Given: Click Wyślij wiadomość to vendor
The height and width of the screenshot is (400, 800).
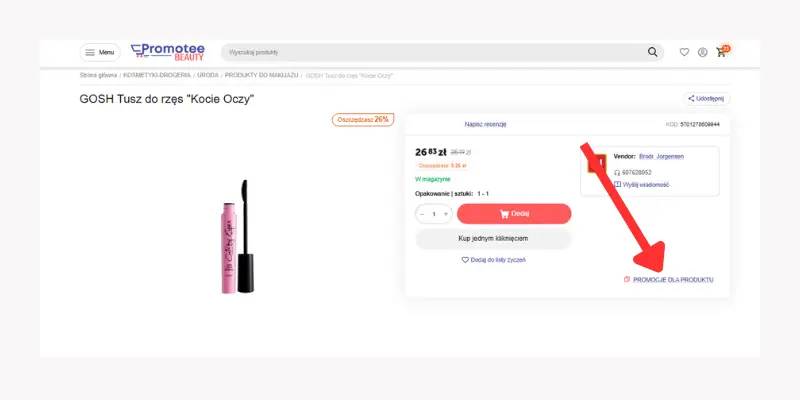Looking at the screenshot, I should [x=645, y=185].
